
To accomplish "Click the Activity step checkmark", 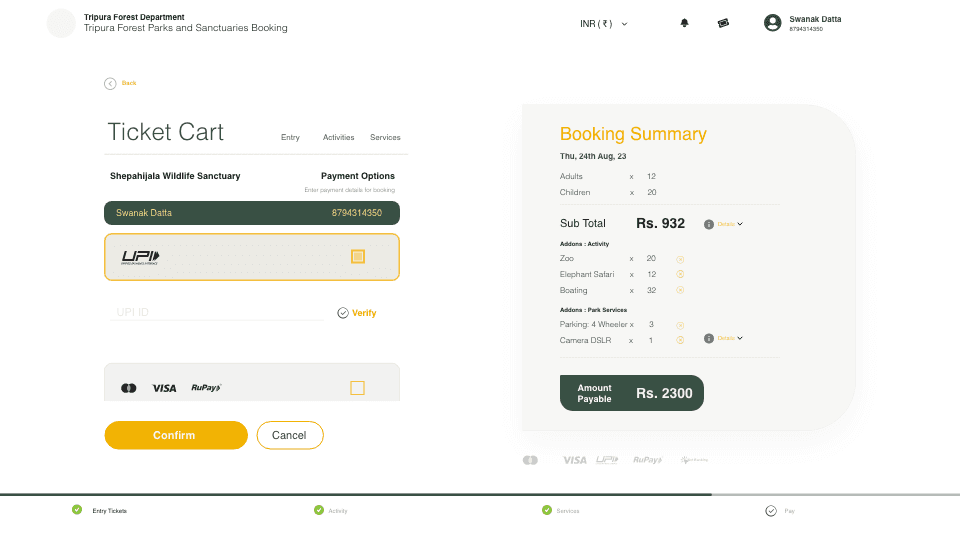I will pos(318,510).
